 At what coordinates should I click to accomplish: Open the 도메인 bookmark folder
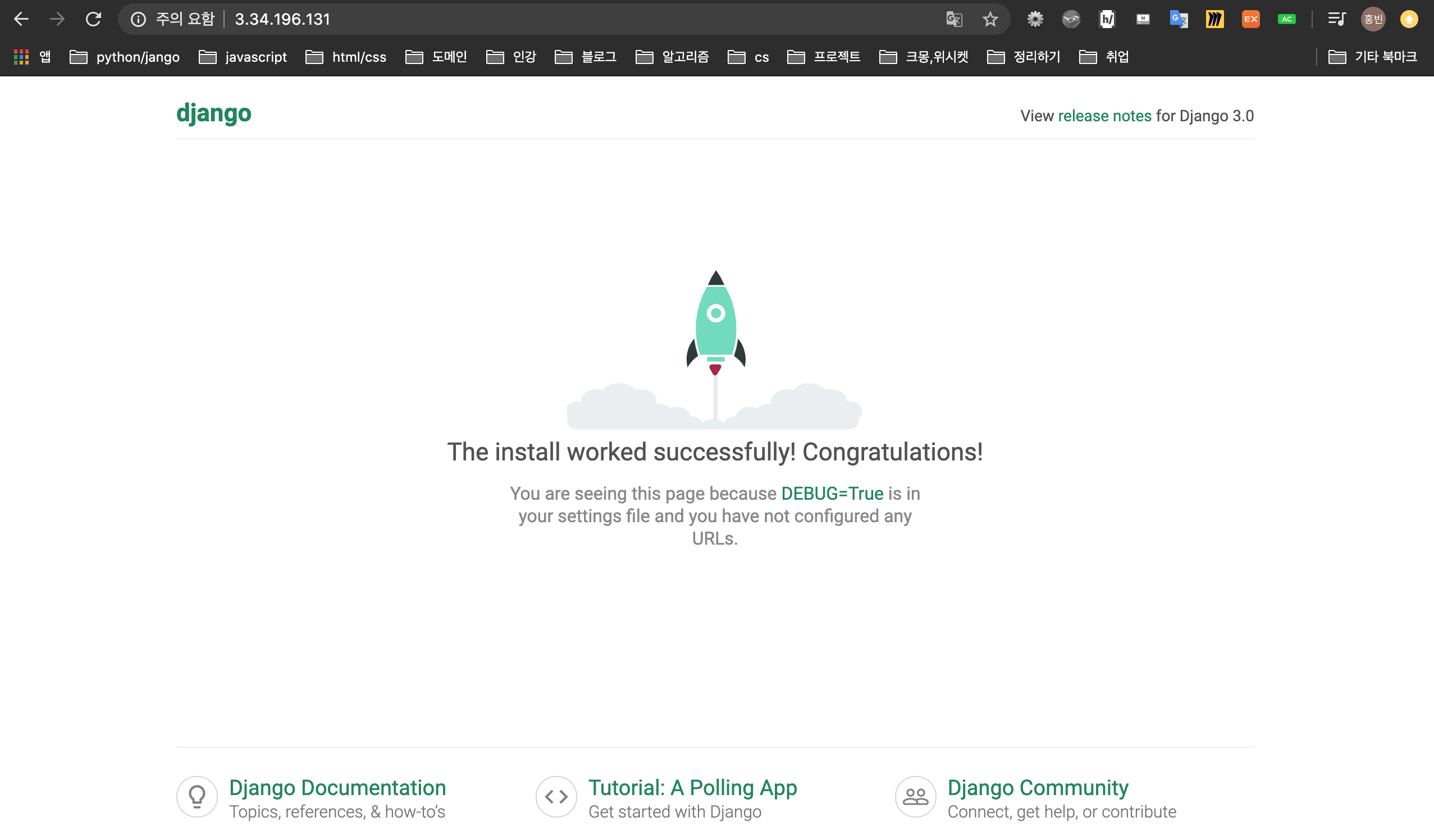[436, 57]
